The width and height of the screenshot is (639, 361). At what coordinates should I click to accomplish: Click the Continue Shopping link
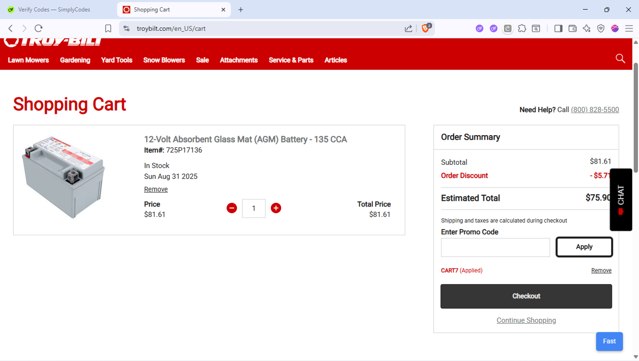coord(526,320)
